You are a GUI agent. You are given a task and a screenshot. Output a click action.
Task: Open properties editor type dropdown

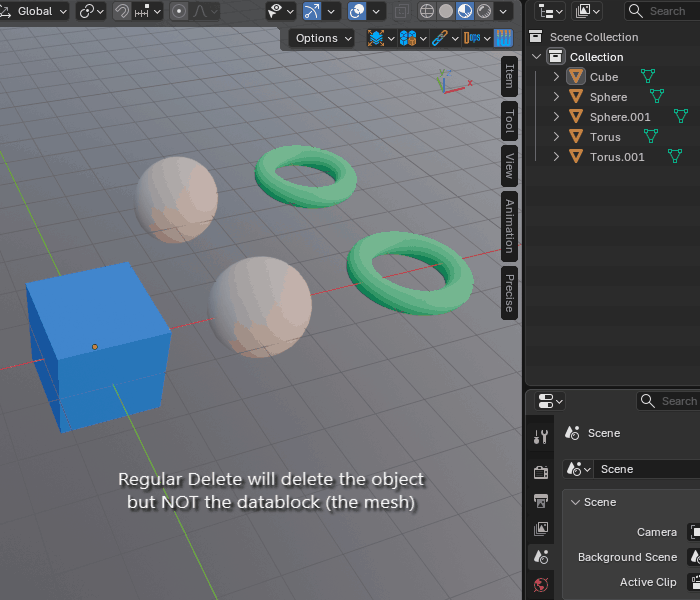pyautogui.click(x=550, y=401)
